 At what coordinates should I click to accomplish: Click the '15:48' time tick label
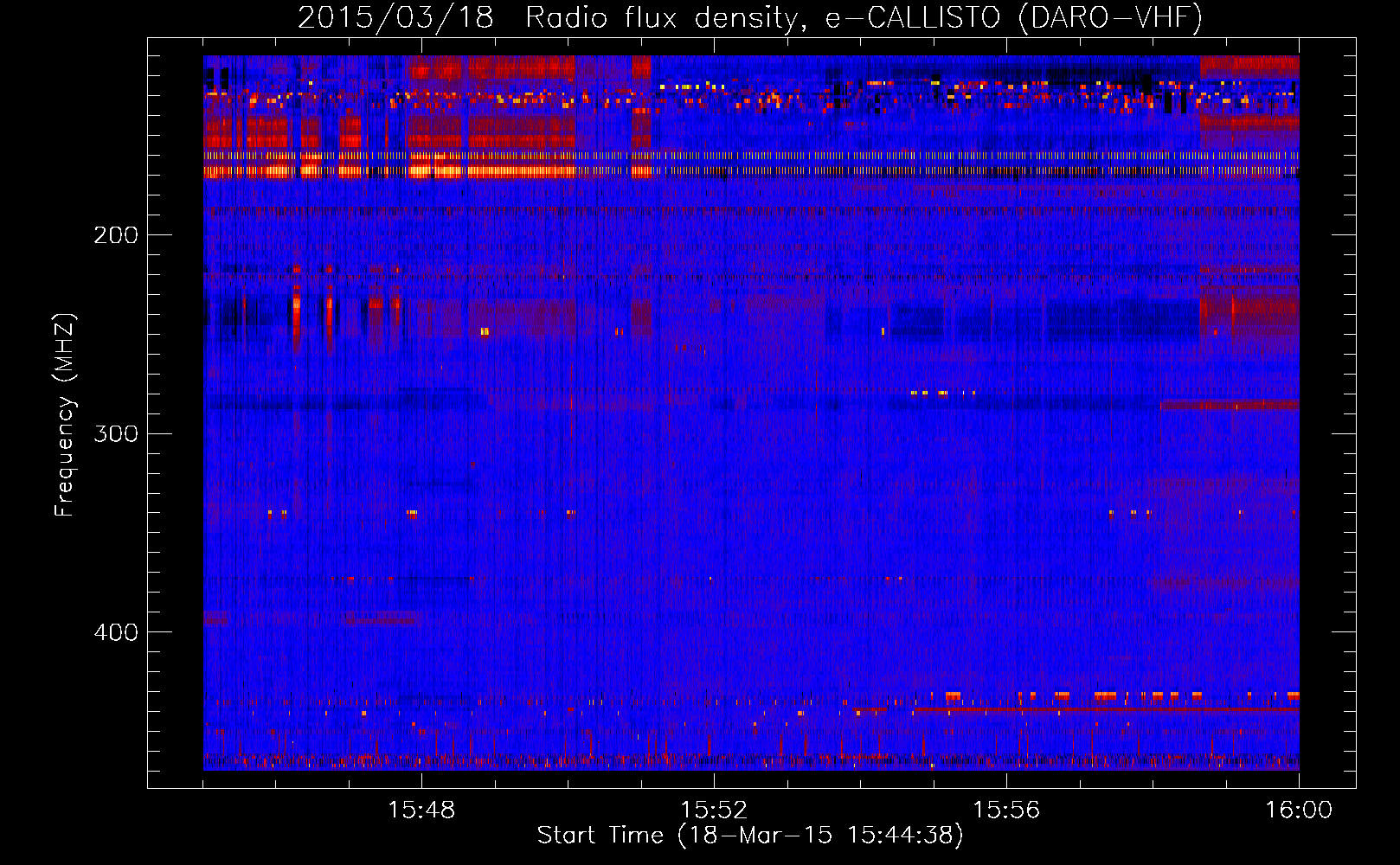click(x=421, y=811)
